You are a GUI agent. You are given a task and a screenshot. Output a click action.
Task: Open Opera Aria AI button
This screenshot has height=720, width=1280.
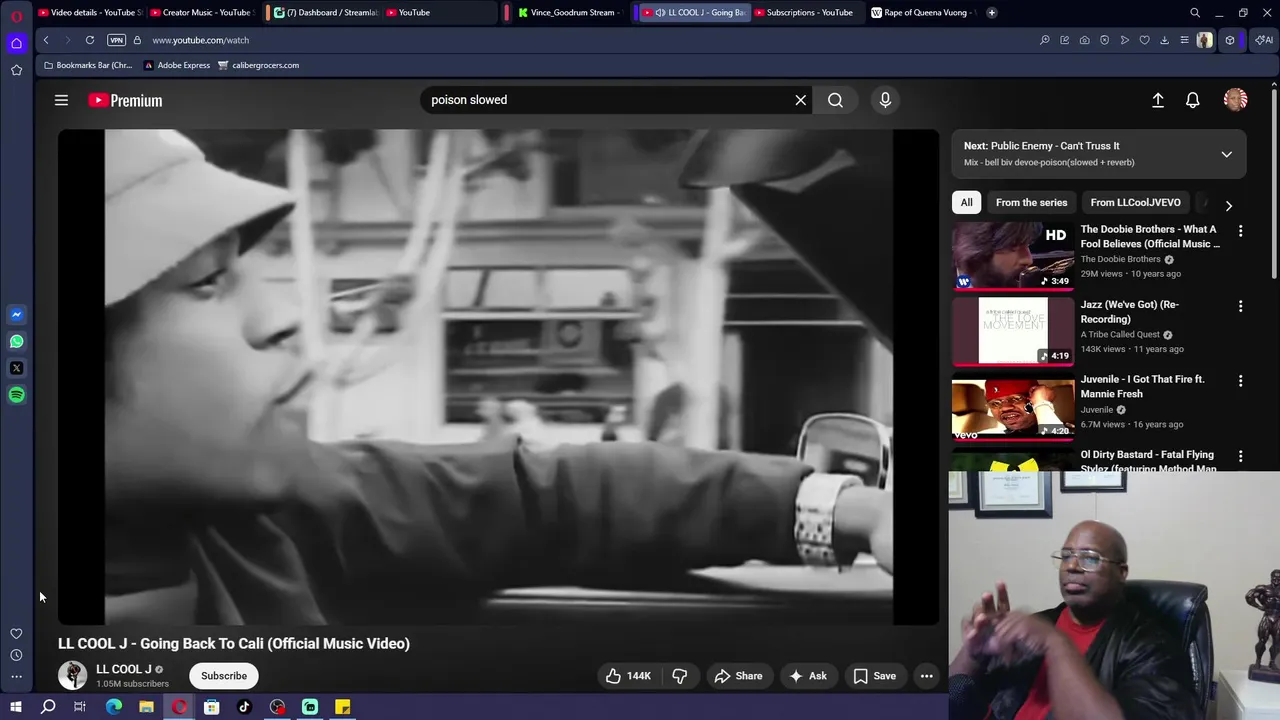[x=1265, y=40]
